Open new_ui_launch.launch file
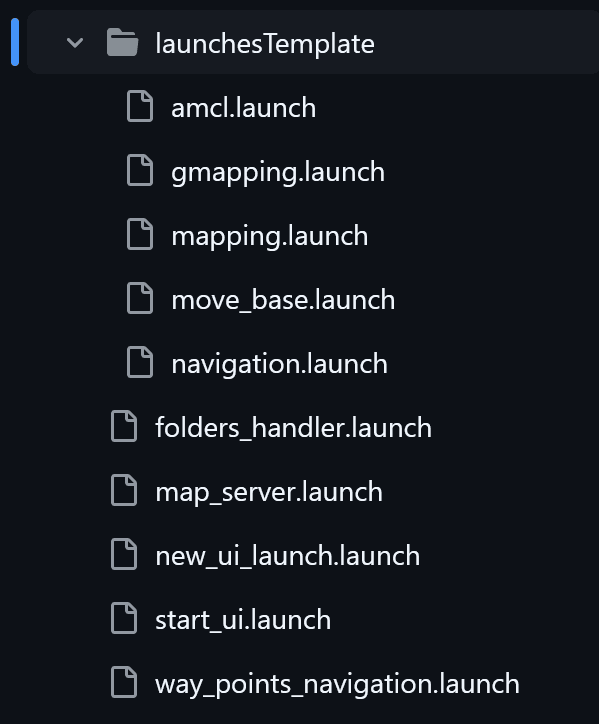The image size is (599, 724). coord(287,555)
